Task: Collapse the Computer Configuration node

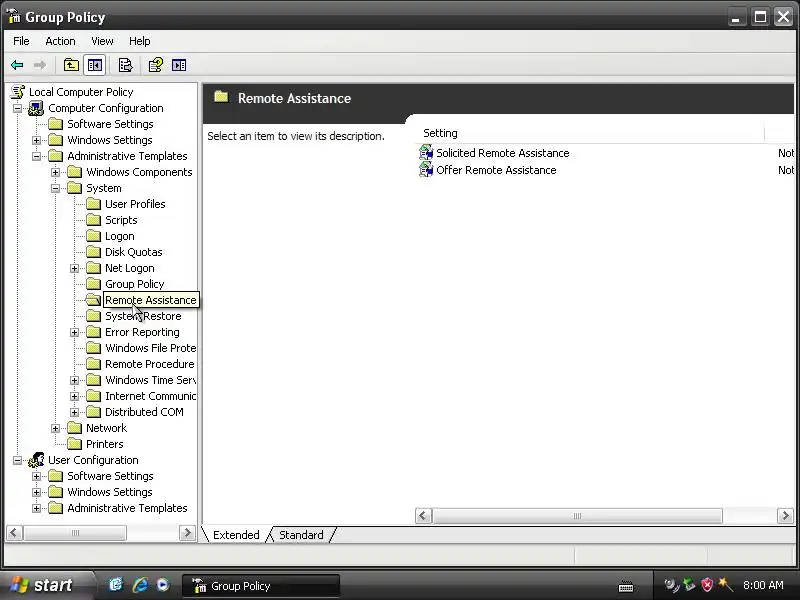Action: 17,108
